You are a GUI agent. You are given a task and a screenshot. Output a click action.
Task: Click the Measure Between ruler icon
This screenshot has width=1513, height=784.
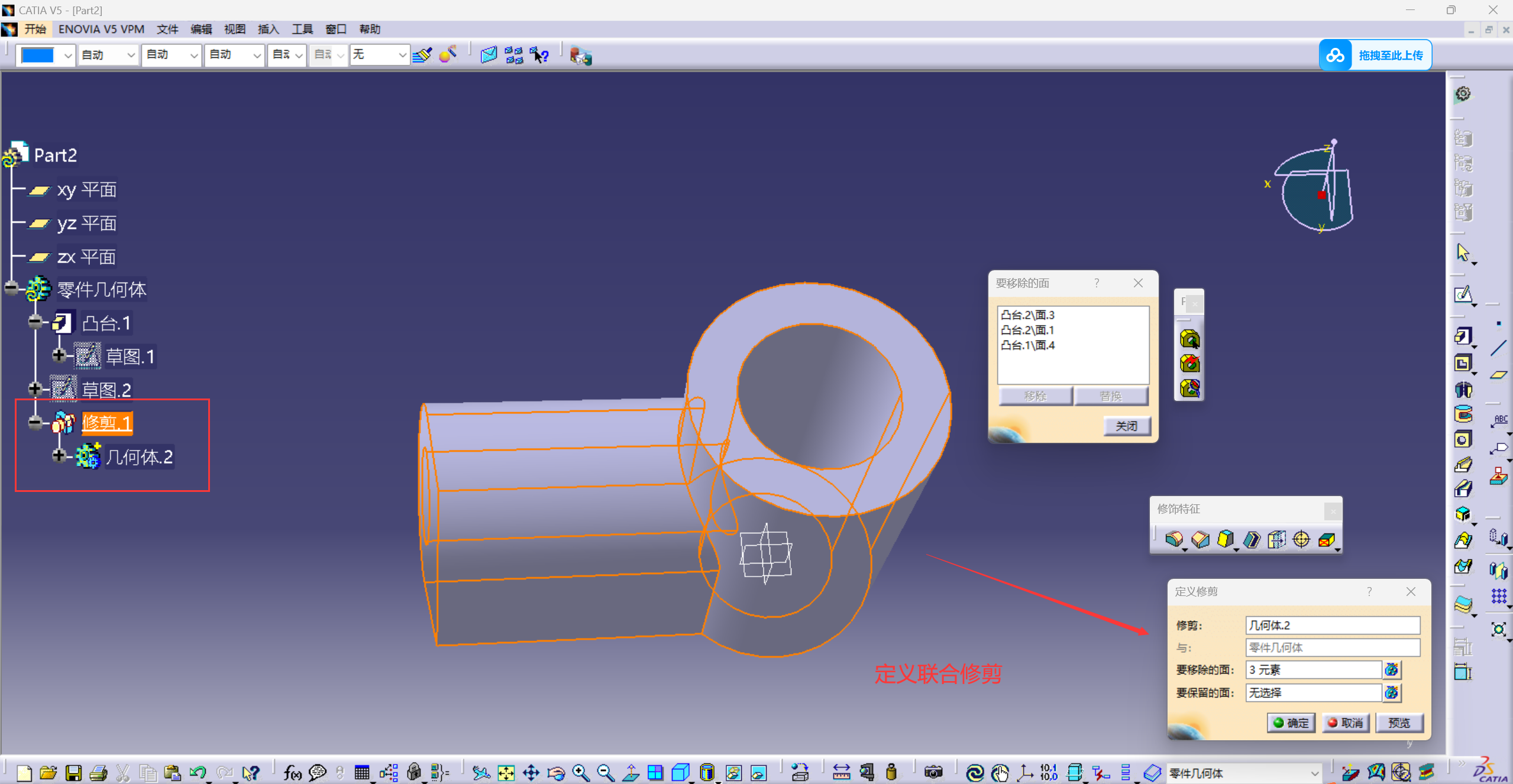pyautogui.click(x=841, y=772)
